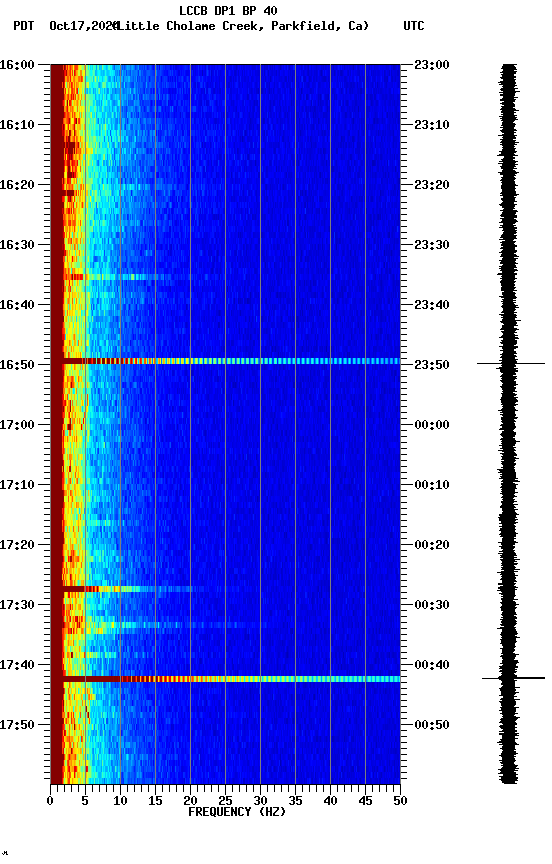Click the 50 Hz frequency axis label
This screenshot has height=864, width=552.
click(400, 801)
